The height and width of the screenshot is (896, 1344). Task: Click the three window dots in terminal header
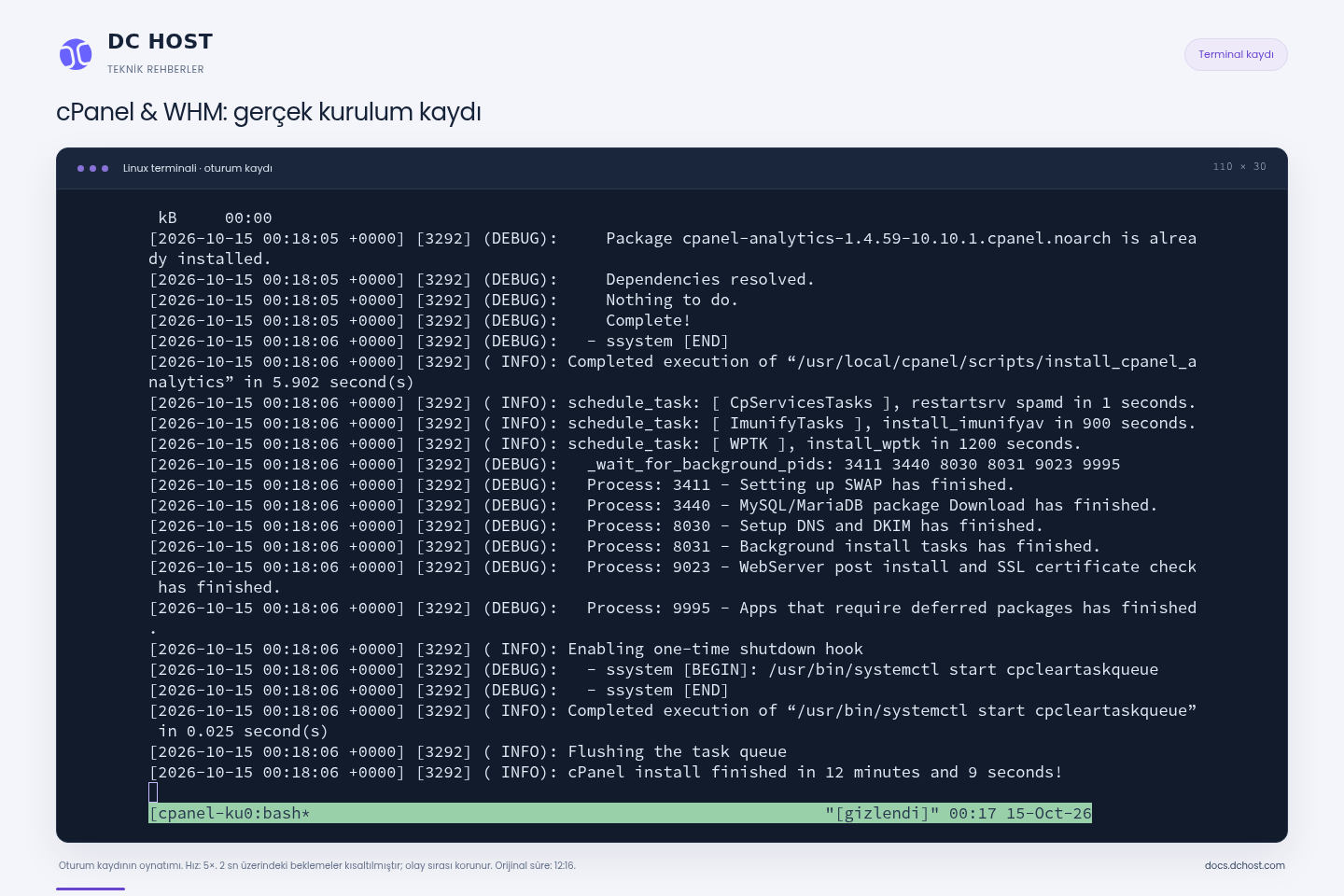pos(92,168)
